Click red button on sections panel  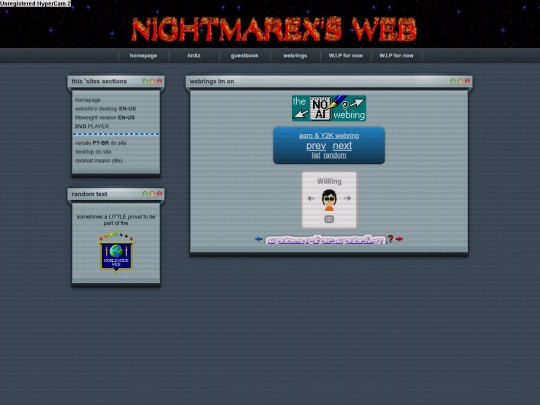coord(159,81)
